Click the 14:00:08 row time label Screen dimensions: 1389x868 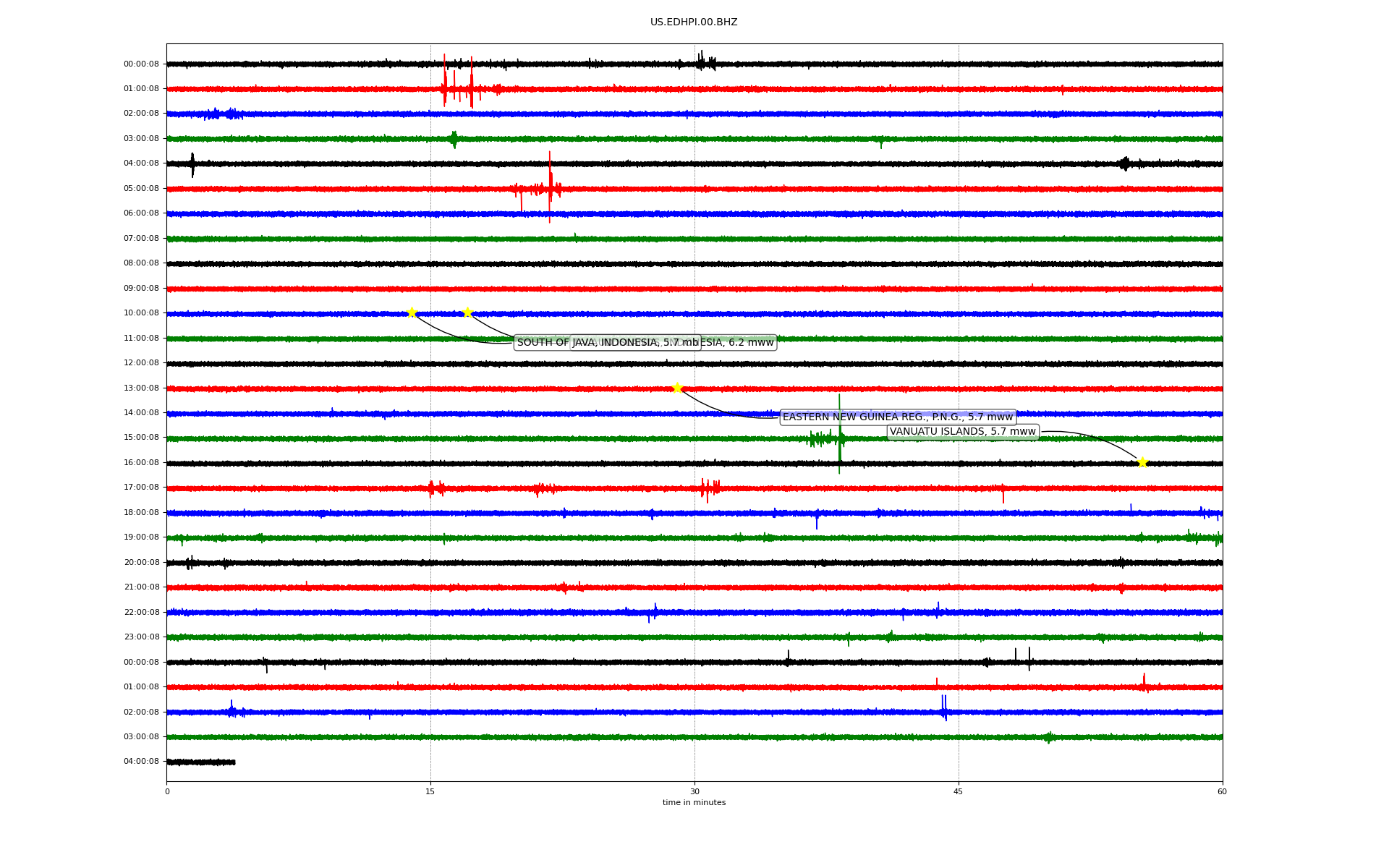pyautogui.click(x=141, y=413)
